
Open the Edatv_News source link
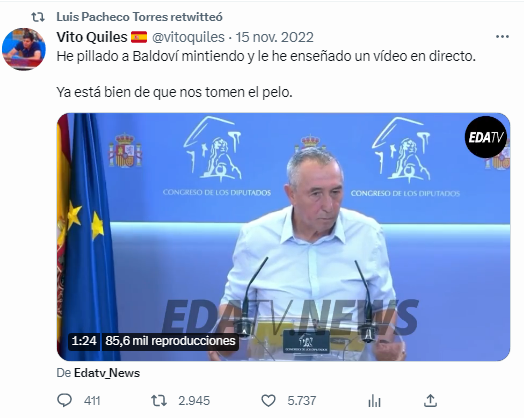click(x=107, y=373)
